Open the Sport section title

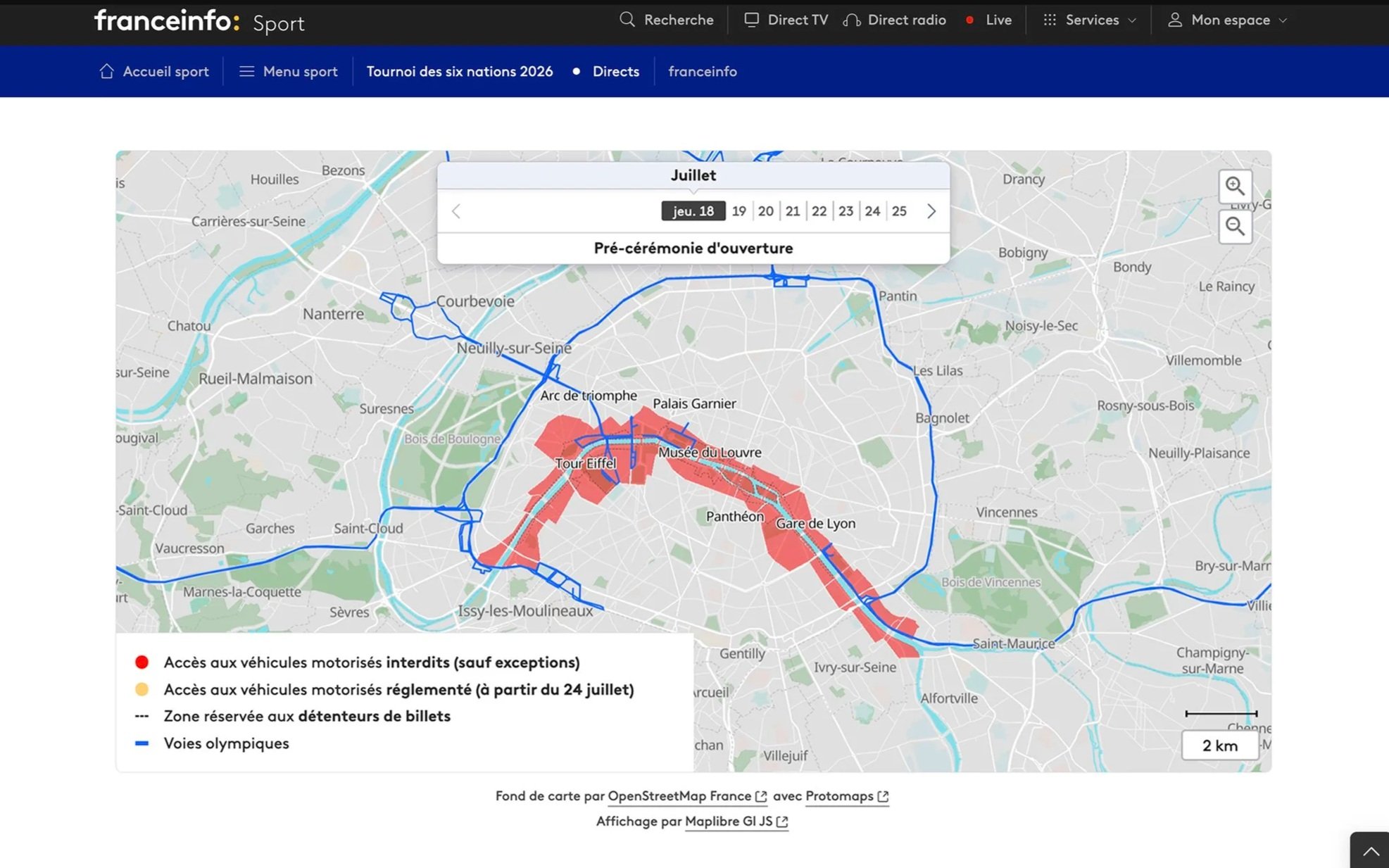coord(279,23)
